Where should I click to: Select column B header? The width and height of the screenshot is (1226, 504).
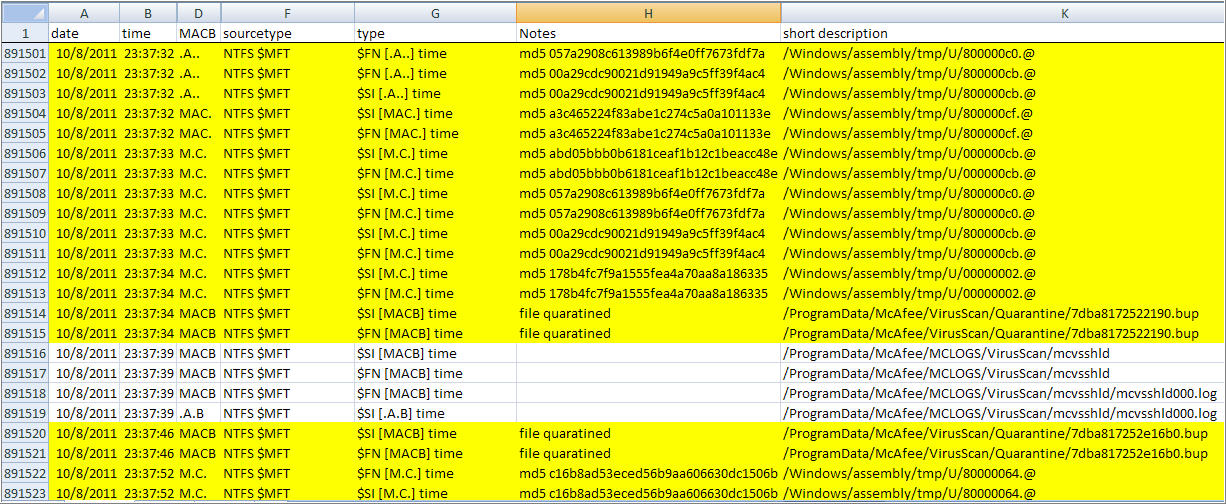(x=148, y=13)
